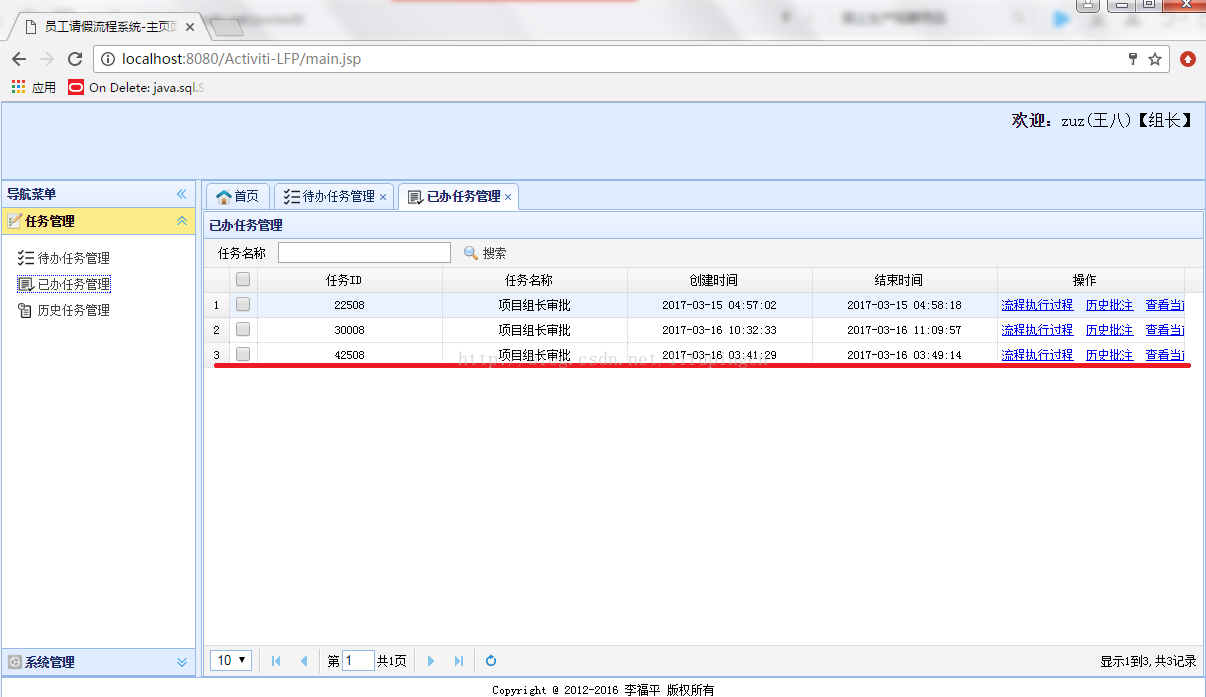Open 历史批注 for task 30008
The height and width of the screenshot is (697, 1206).
tap(1110, 330)
